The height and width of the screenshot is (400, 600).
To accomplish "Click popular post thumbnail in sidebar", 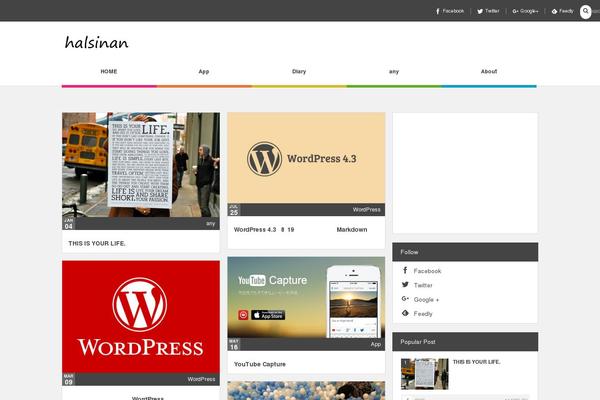I will [x=424, y=374].
